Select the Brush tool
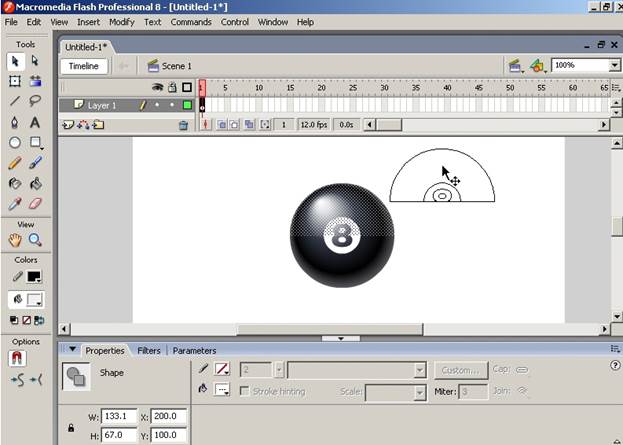 (35, 163)
